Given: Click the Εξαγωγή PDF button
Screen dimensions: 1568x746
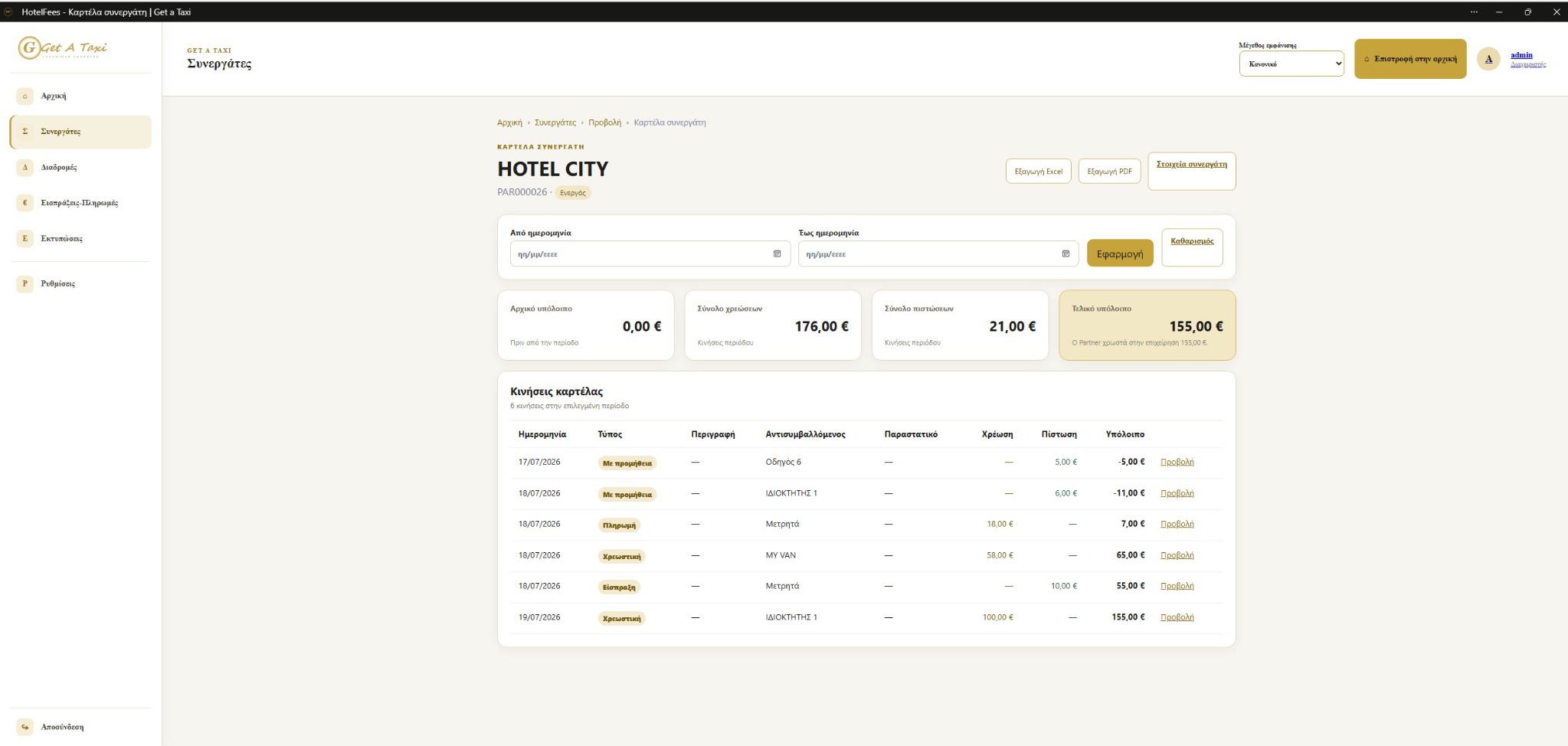Looking at the screenshot, I should [1109, 172].
